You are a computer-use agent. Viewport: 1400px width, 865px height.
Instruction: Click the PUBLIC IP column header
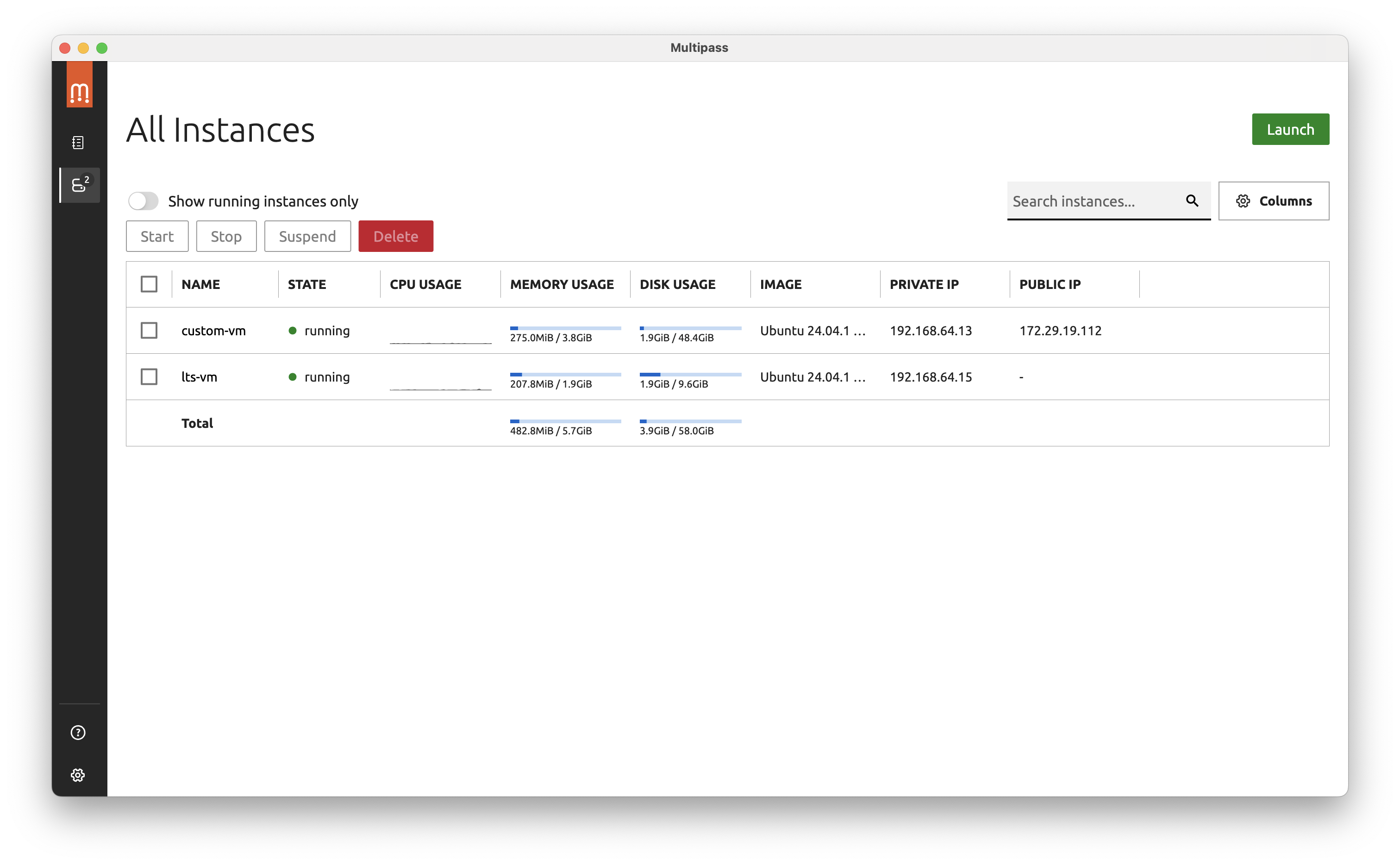pyautogui.click(x=1050, y=284)
